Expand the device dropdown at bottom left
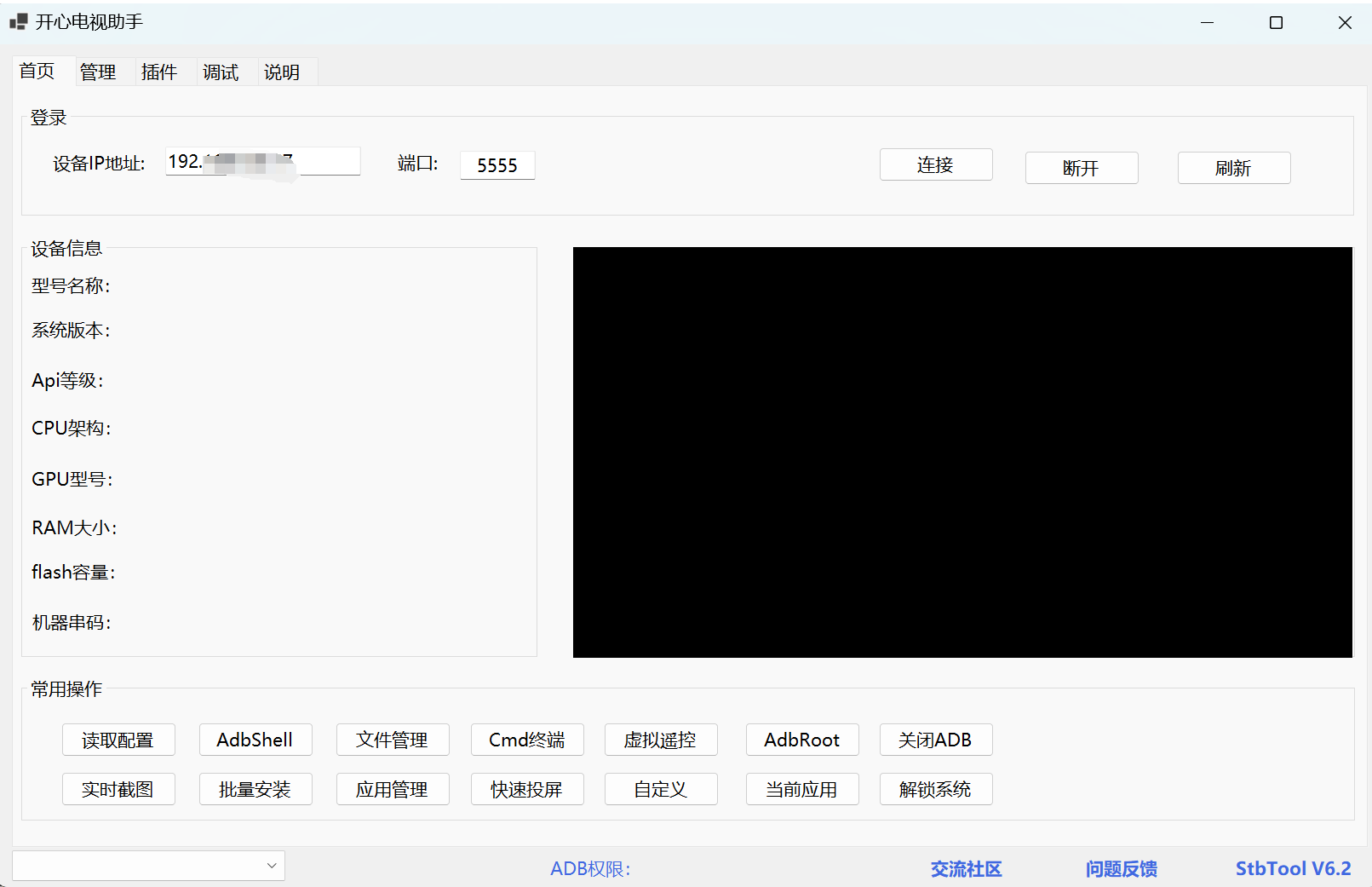Screen dimensions: 1372x887 (x=148, y=866)
